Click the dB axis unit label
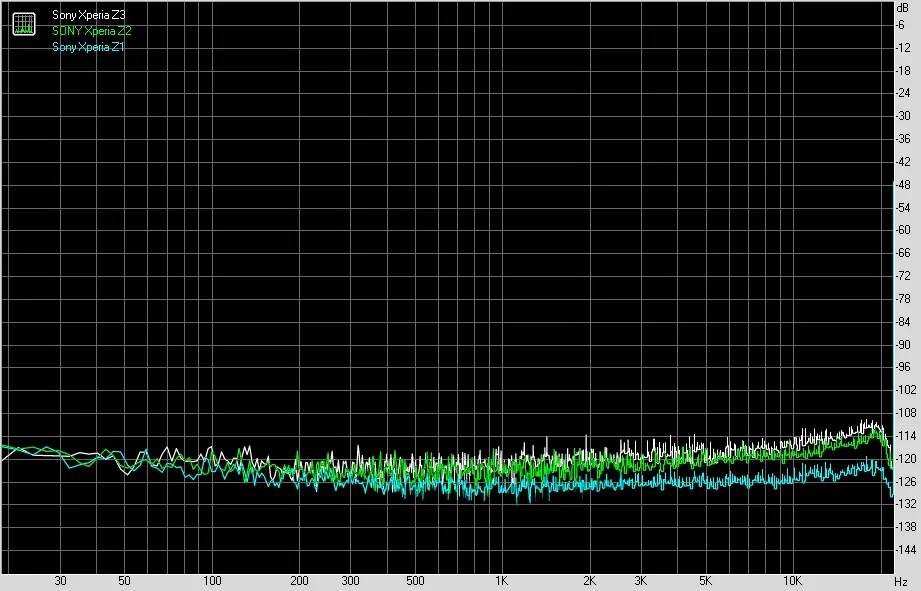This screenshot has width=921, height=591. [903, 8]
